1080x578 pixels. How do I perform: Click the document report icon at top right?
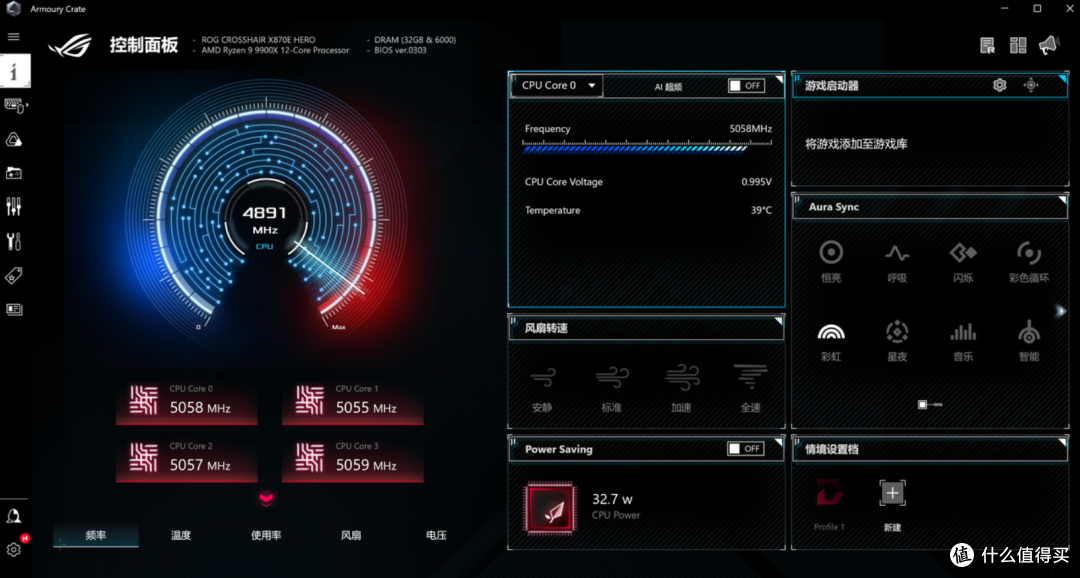click(x=988, y=45)
